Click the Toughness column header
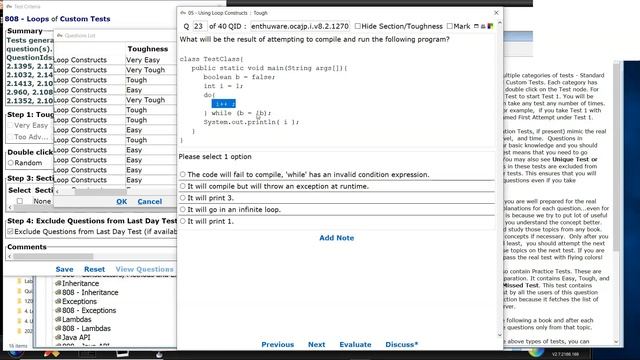This screenshot has width=640, height=360. [148, 49]
